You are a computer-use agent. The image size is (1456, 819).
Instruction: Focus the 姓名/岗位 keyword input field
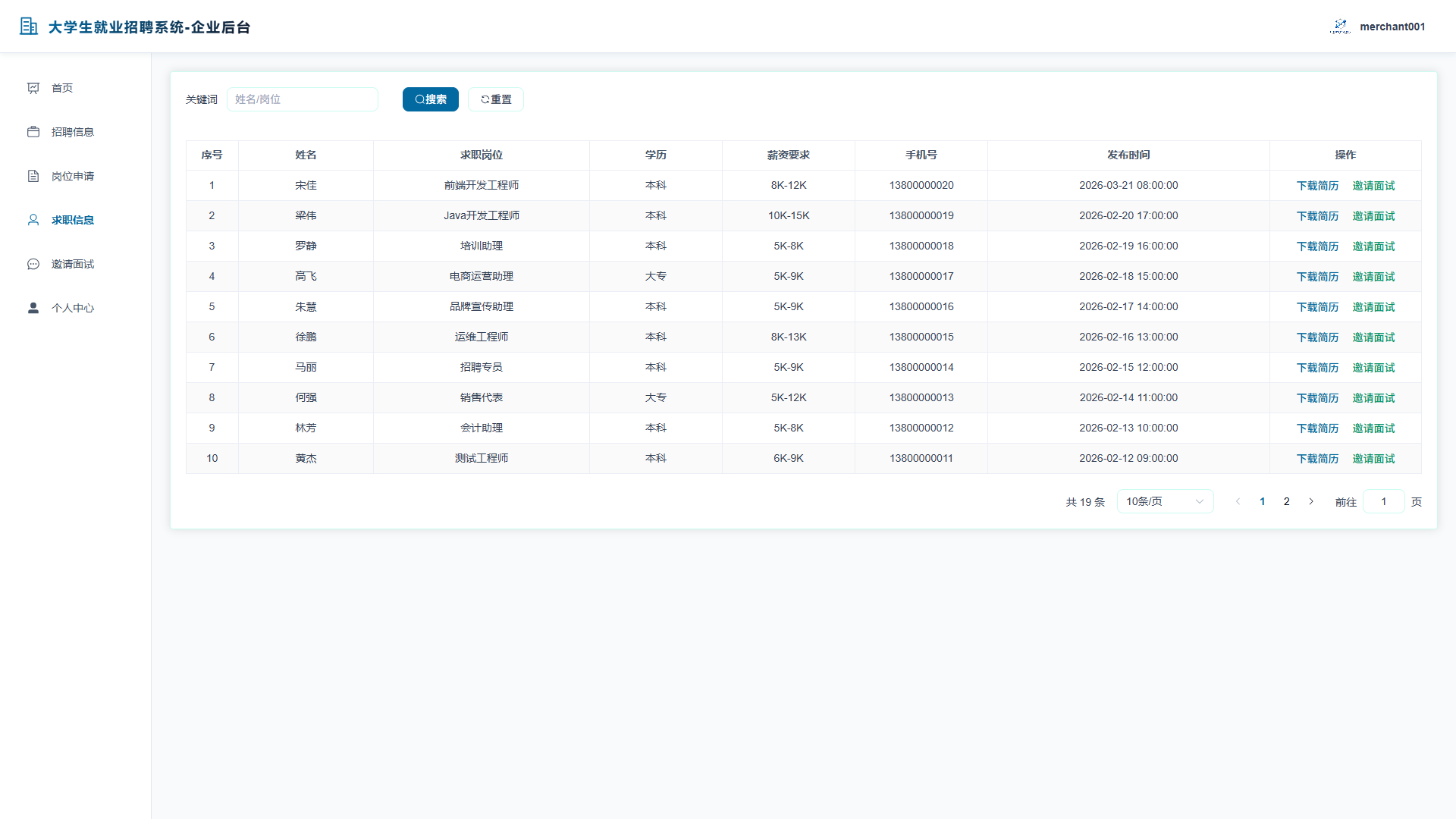303,99
